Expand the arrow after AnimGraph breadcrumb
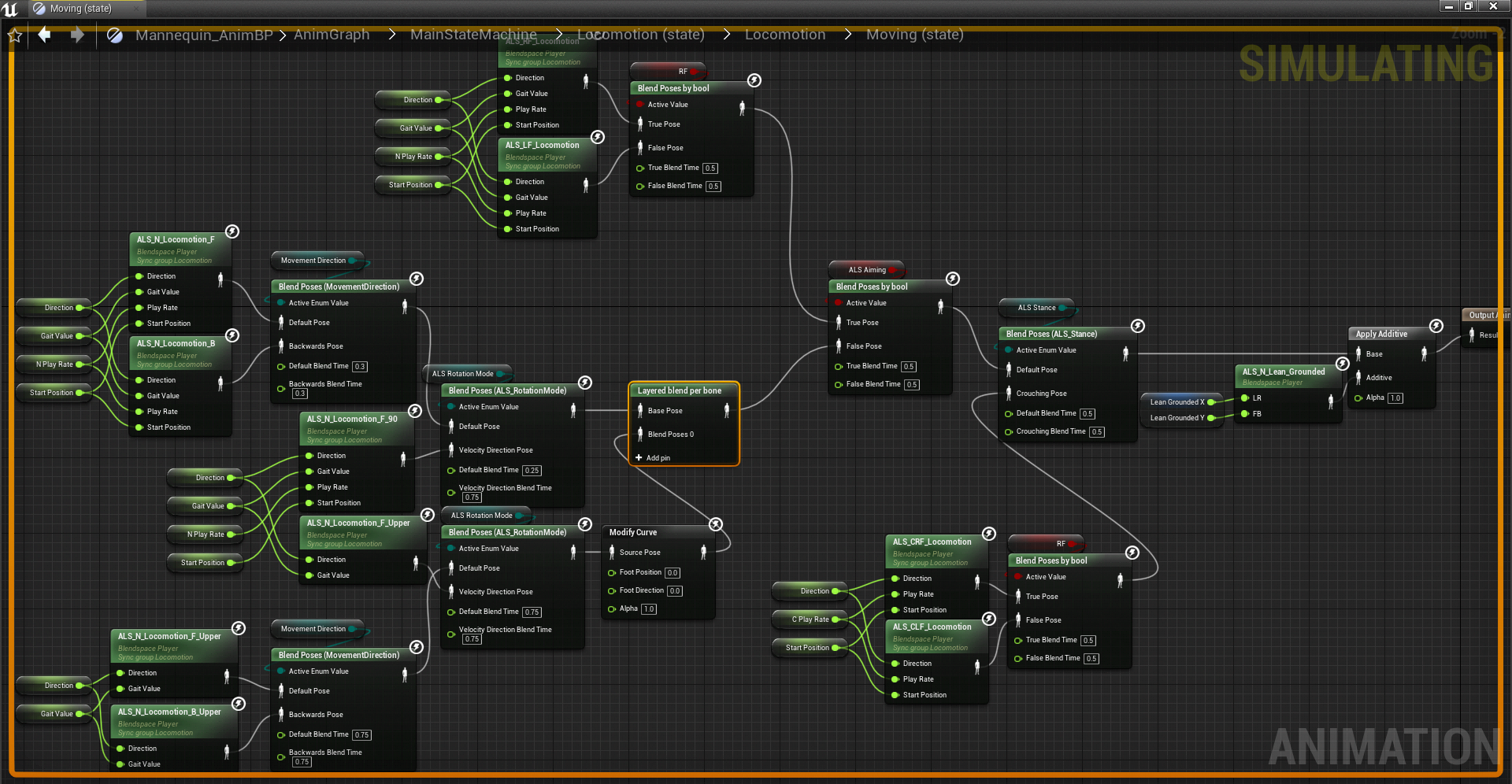Image resolution: width=1512 pixels, height=784 pixels. [391, 35]
